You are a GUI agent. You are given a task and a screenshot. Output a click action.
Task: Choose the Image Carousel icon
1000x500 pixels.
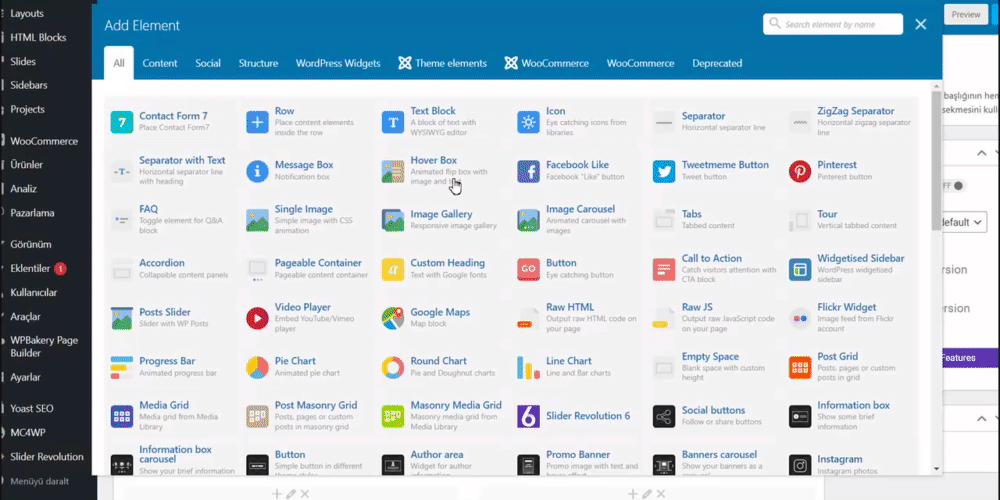point(529,220)
